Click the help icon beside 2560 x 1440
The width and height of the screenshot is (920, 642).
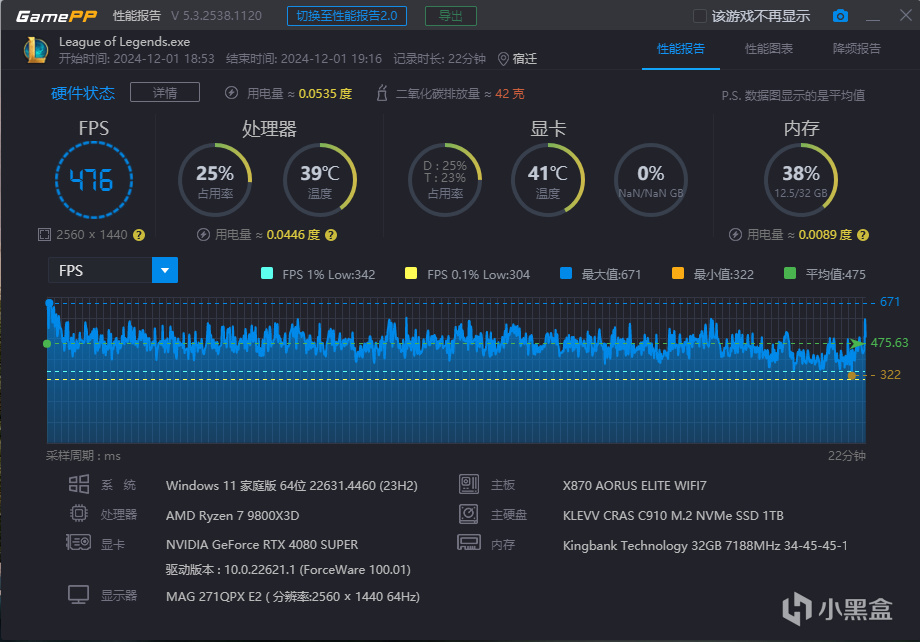[139, 235]
